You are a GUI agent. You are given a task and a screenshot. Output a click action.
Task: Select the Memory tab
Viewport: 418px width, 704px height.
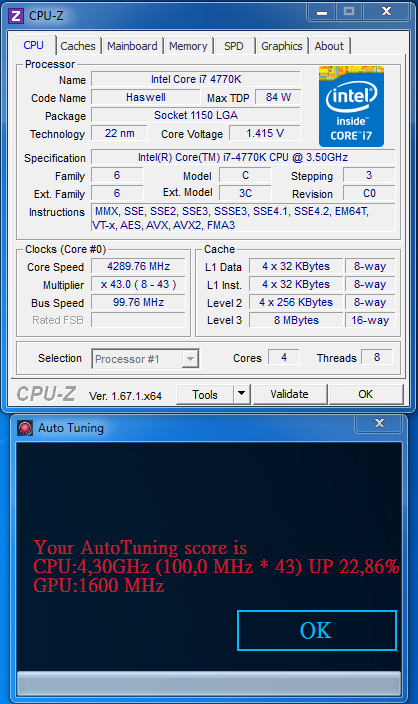[x=188, y=46]
